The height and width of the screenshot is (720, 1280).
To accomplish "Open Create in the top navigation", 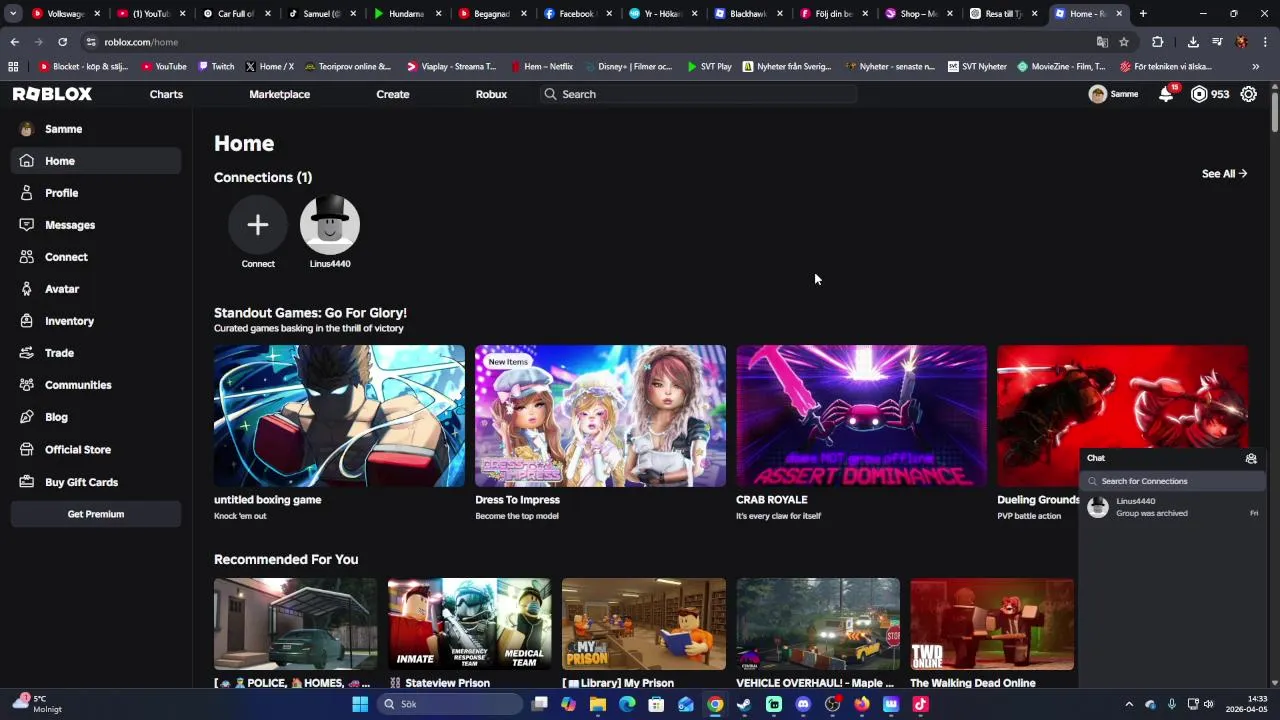I will pos(393,94).
